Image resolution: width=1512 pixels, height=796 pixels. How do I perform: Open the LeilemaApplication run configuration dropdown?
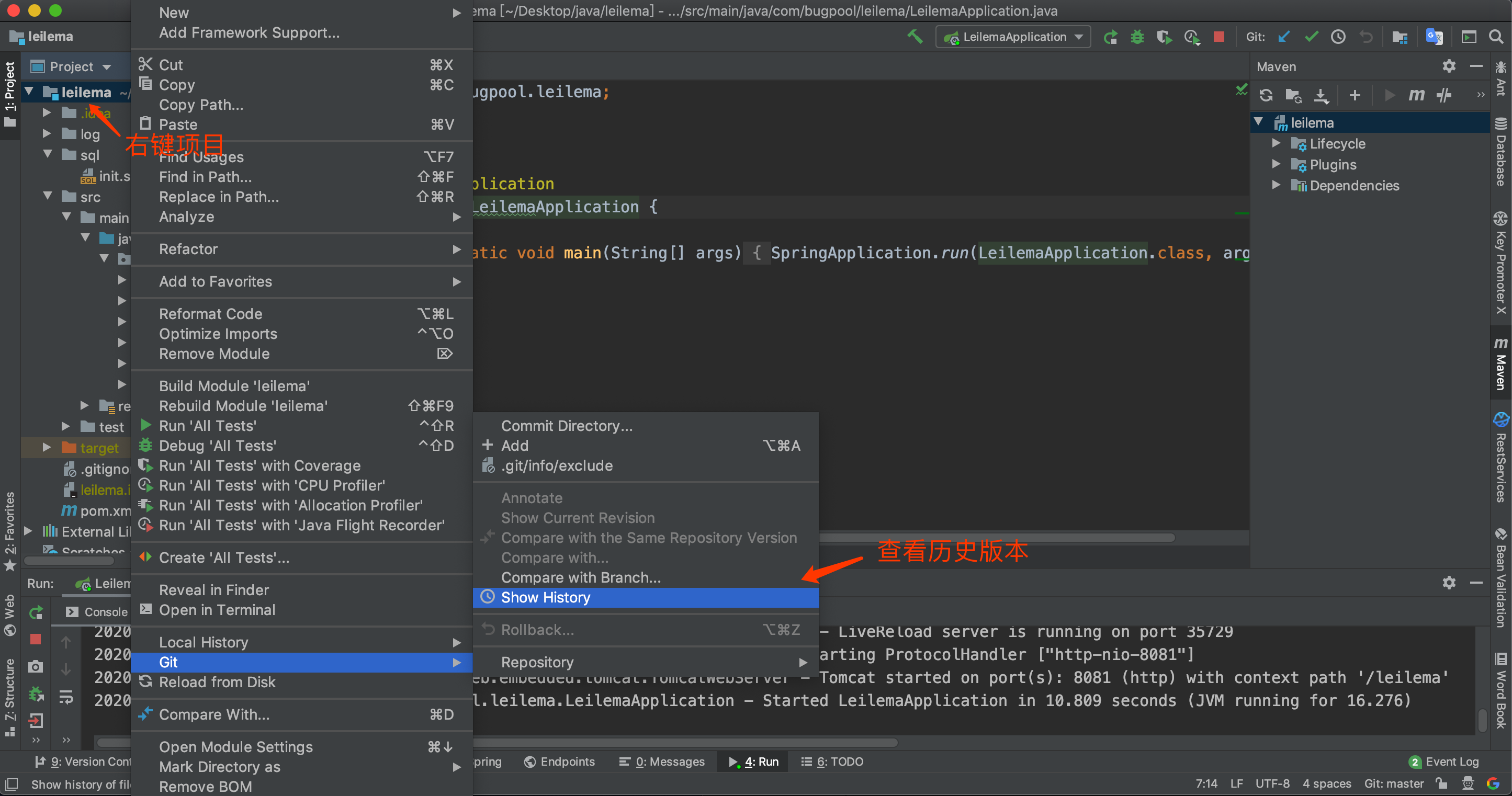coord(1013,37)
